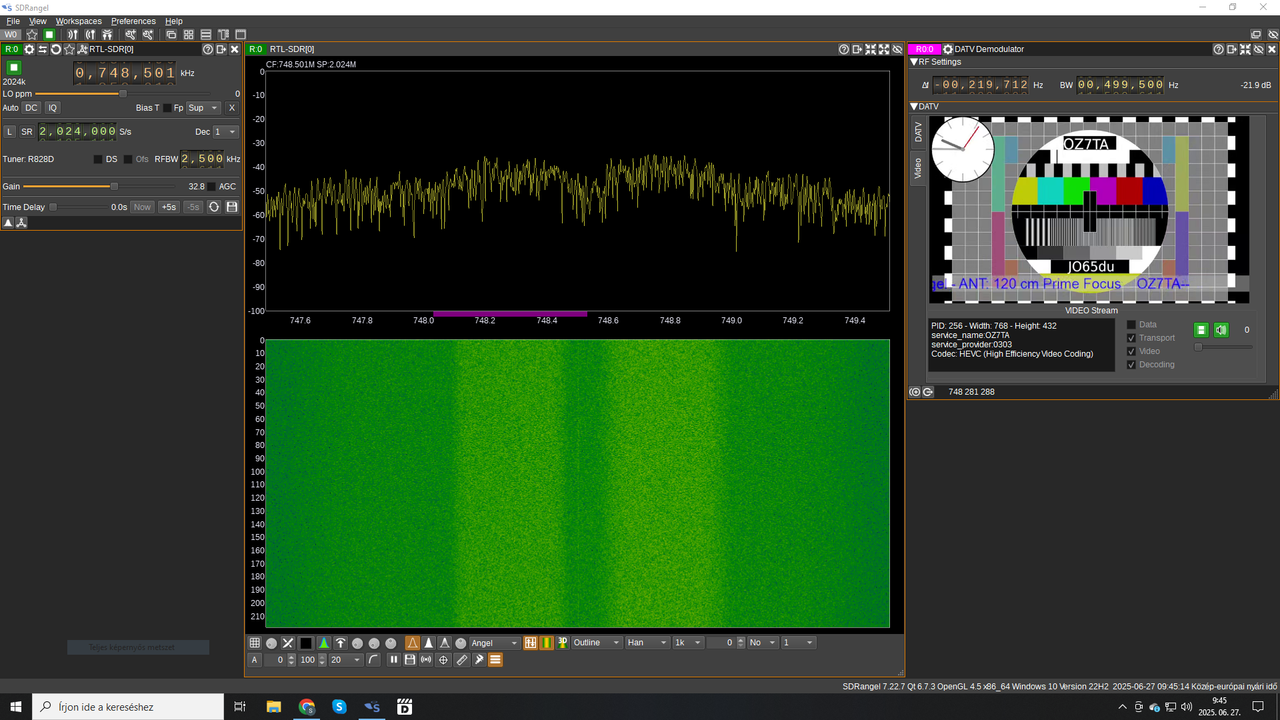
Task: Save time delay replay to file
Action: coord(232,207)
